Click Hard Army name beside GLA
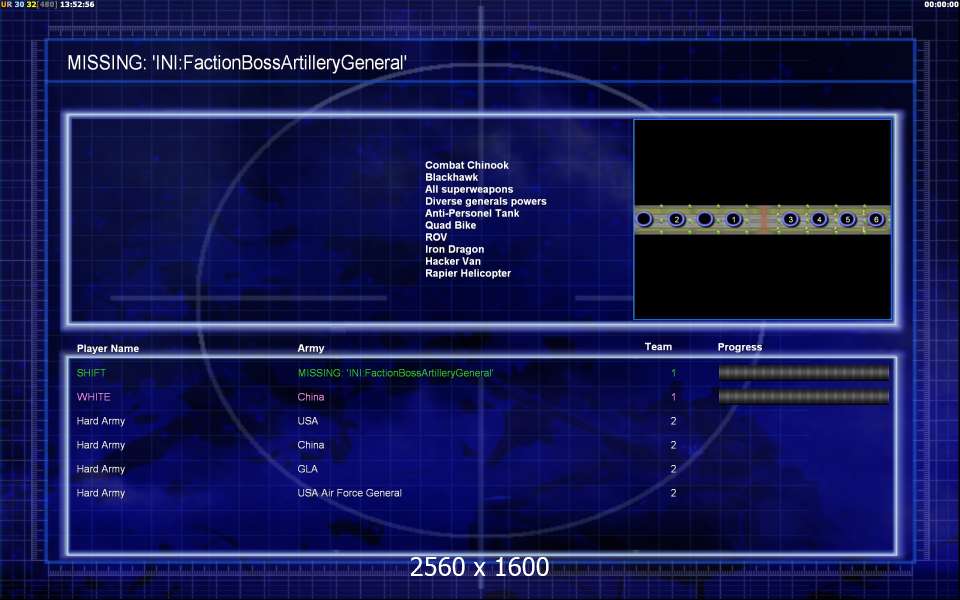The image size is (960, 600). point(101,469)
